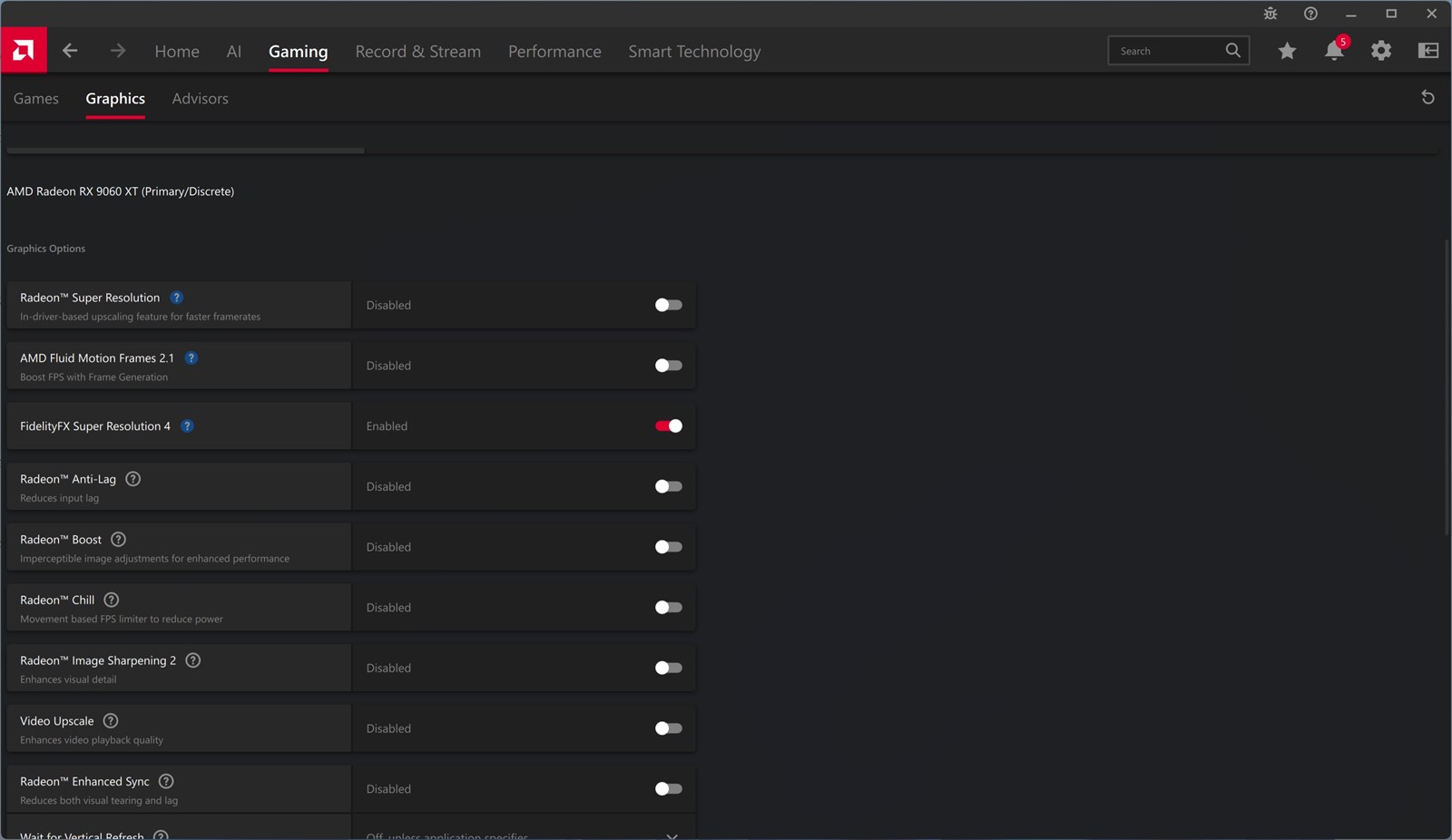Click 'Enhances video playback quality' text
The height and width of the screenshot is (840, 1452).
click(x=92, y=740)
